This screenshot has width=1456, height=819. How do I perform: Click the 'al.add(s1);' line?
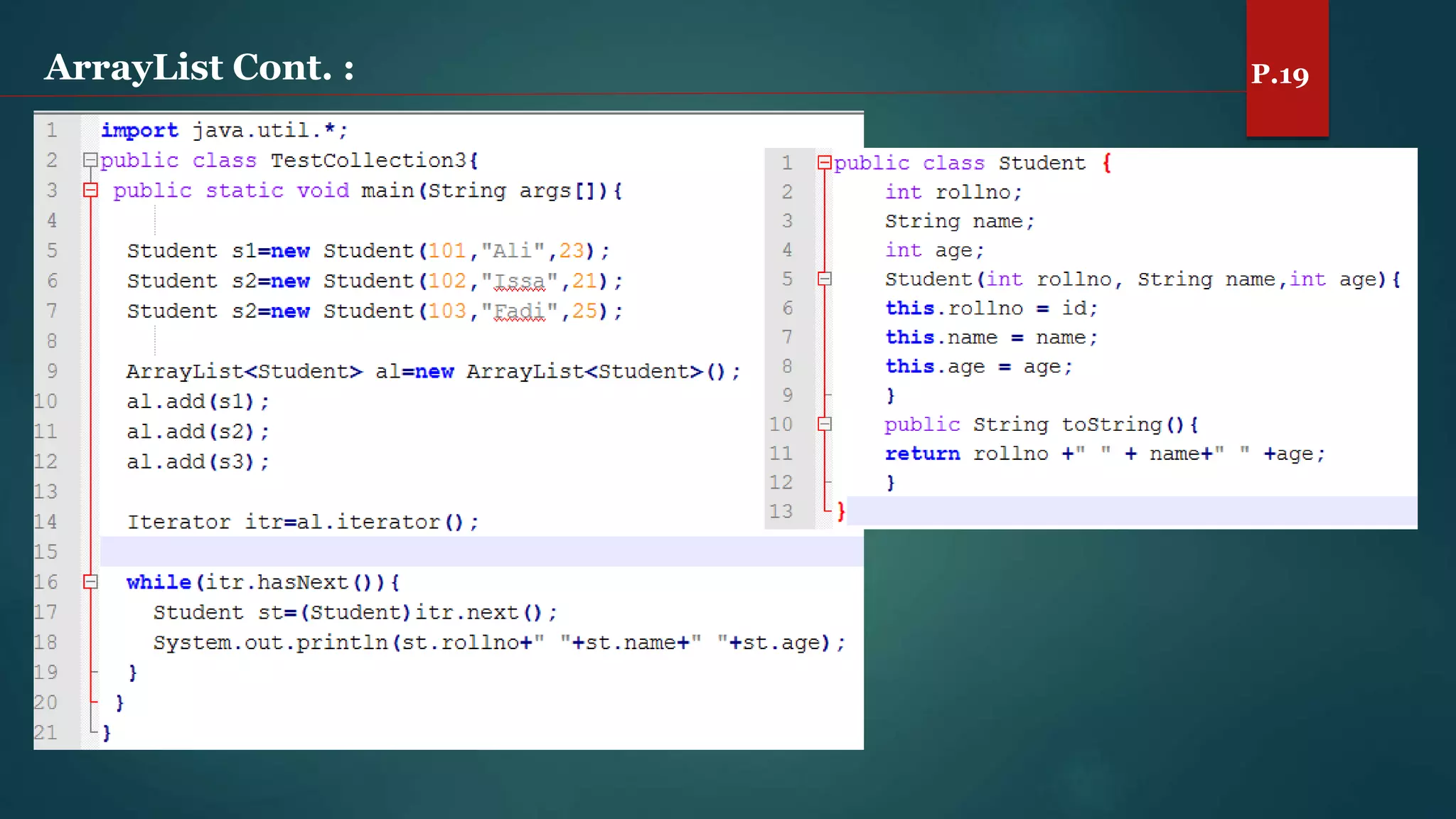pyautogui.click(x=198, y=402)
